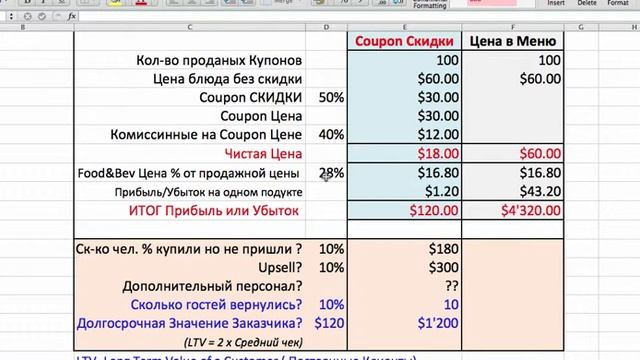The width and height of the screenshot is (640, 360).
Task: Select the 28% Food&Bev cell
Action: coord(326,173)
